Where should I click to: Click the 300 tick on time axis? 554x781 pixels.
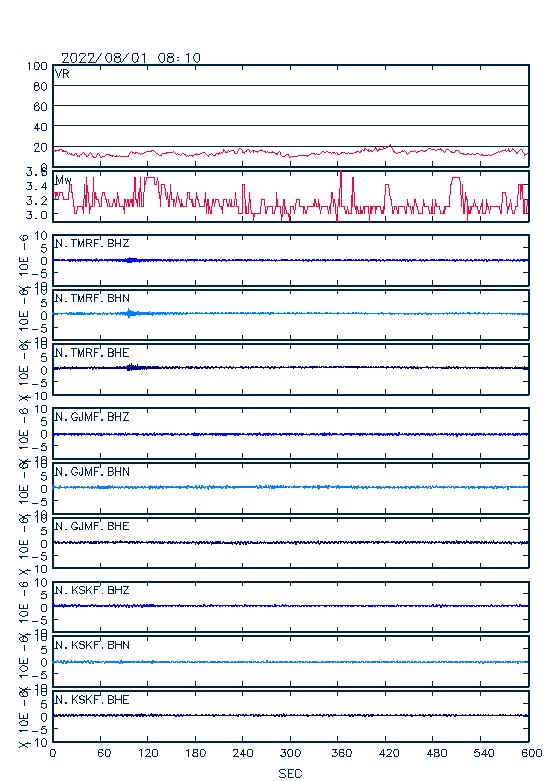point(290,753)
